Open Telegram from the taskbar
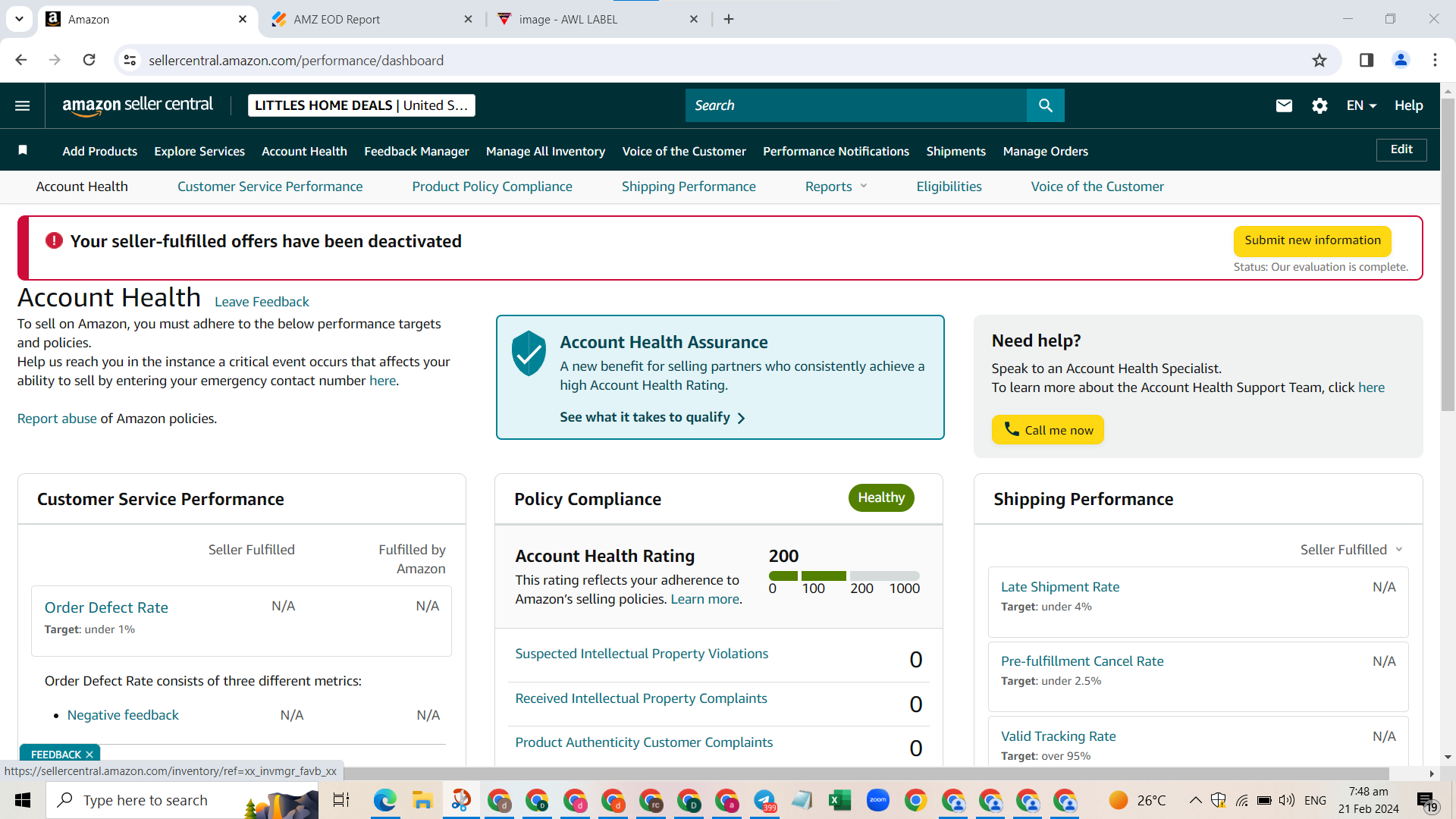The height and width of the screenshot is (819, 1456). click(764, 800)
